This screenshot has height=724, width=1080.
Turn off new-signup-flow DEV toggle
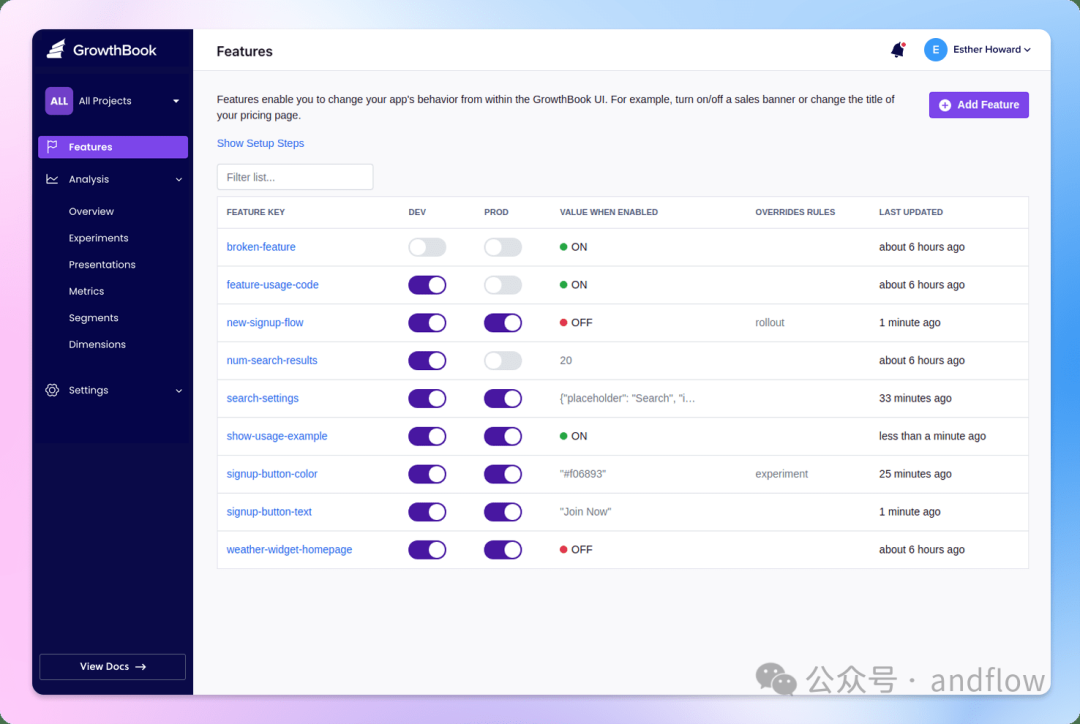click(x=427, y=323)
